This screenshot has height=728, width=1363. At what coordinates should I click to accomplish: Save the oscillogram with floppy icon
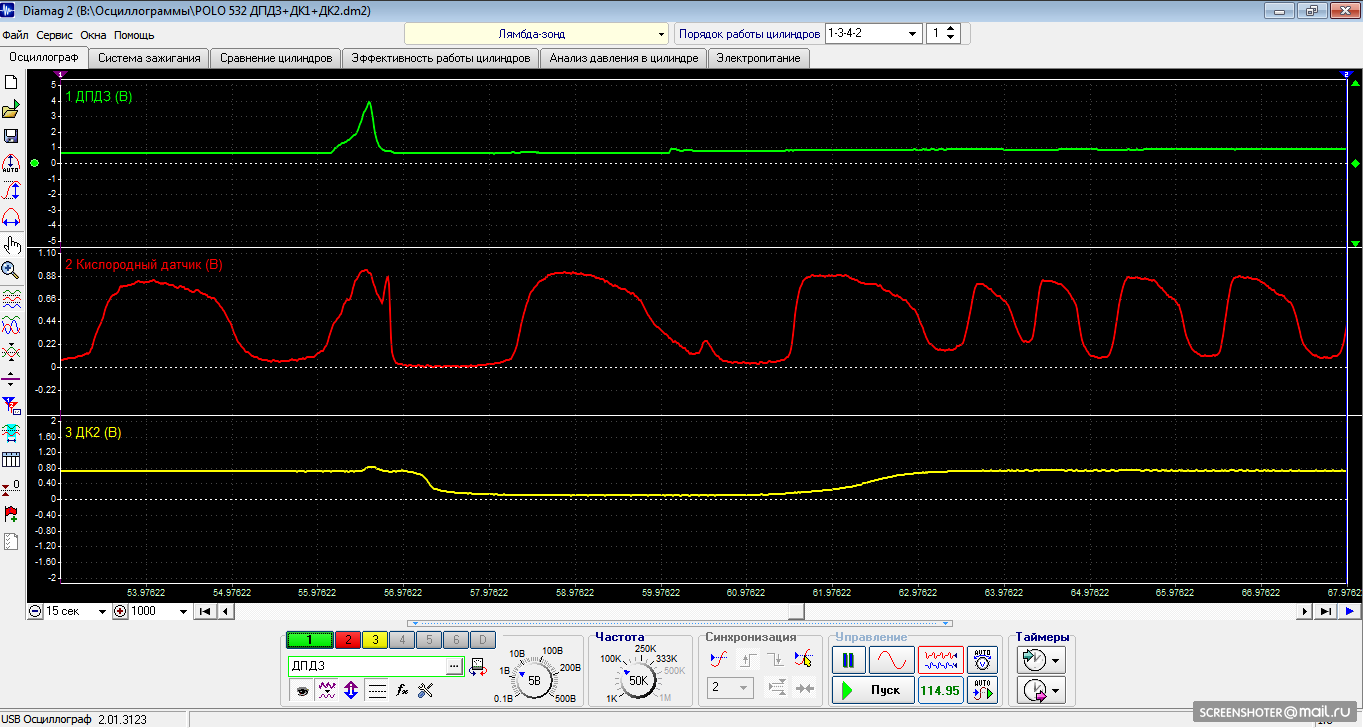pyautogui.click(x=11, y=136)
